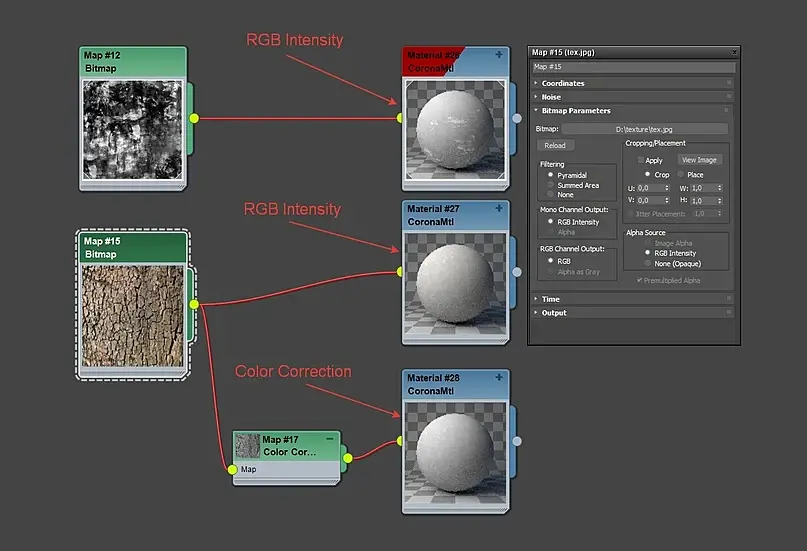The height and width of the screenshot is (551, 807).
Task: Expand the Output rollout
Action: (x=553, y=313)
